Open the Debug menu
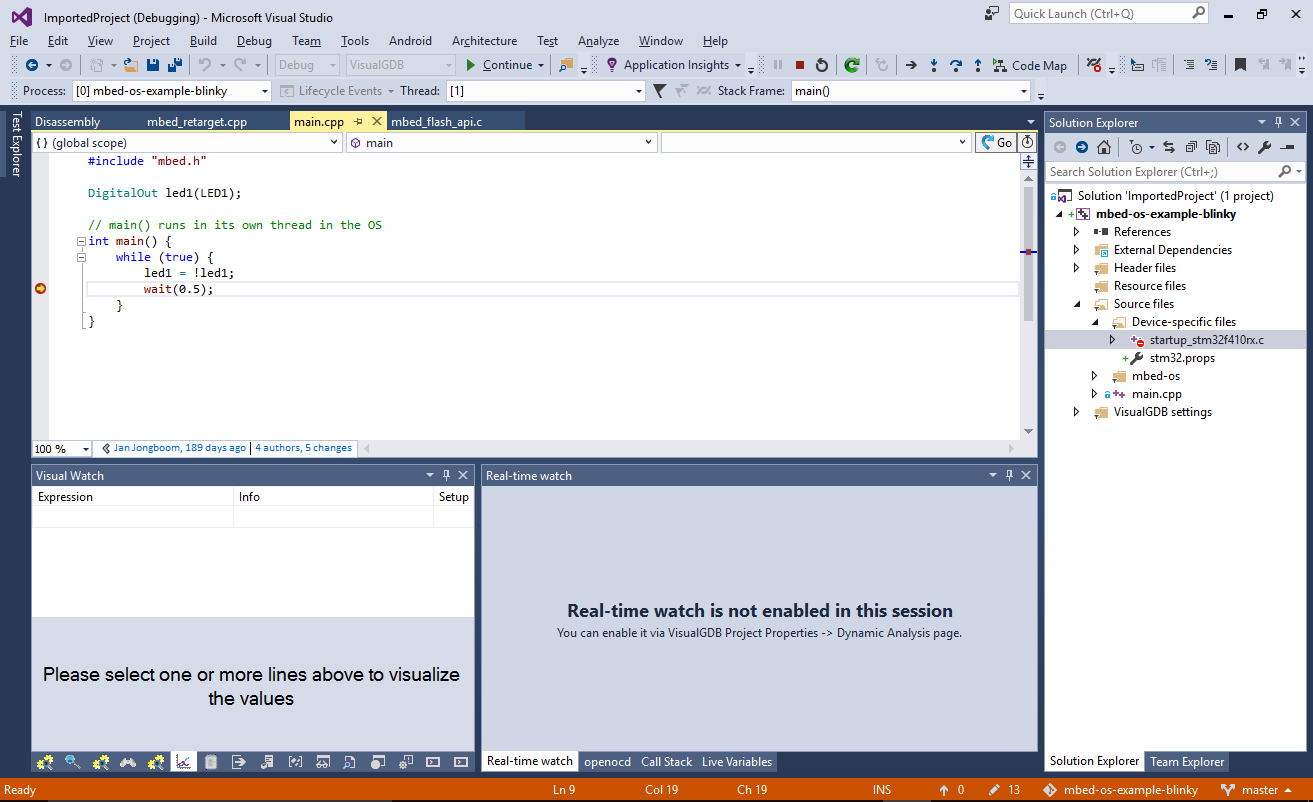 254,41
